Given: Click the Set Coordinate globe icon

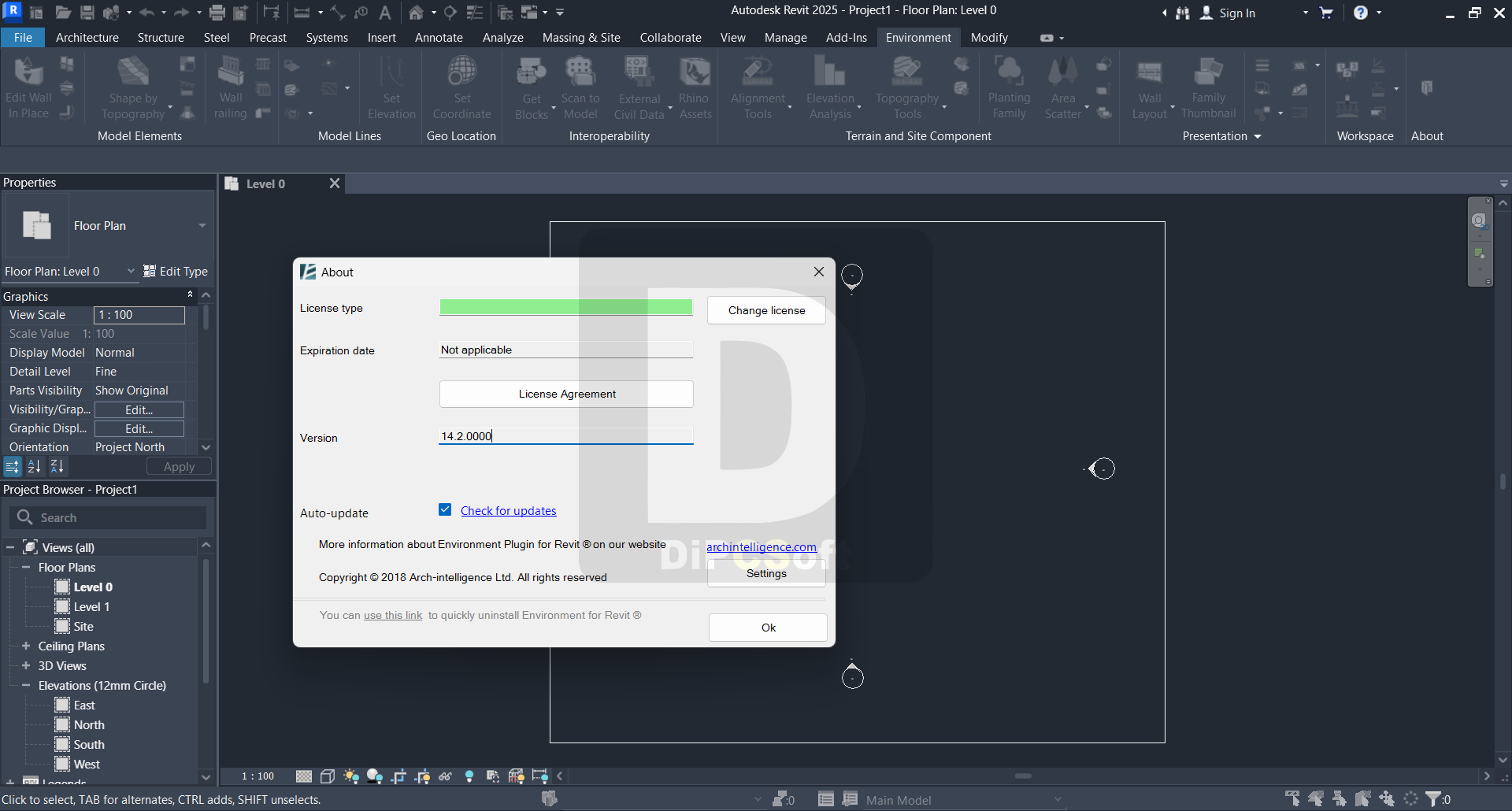Looking at the screenshot, I should tap(462, 88).
